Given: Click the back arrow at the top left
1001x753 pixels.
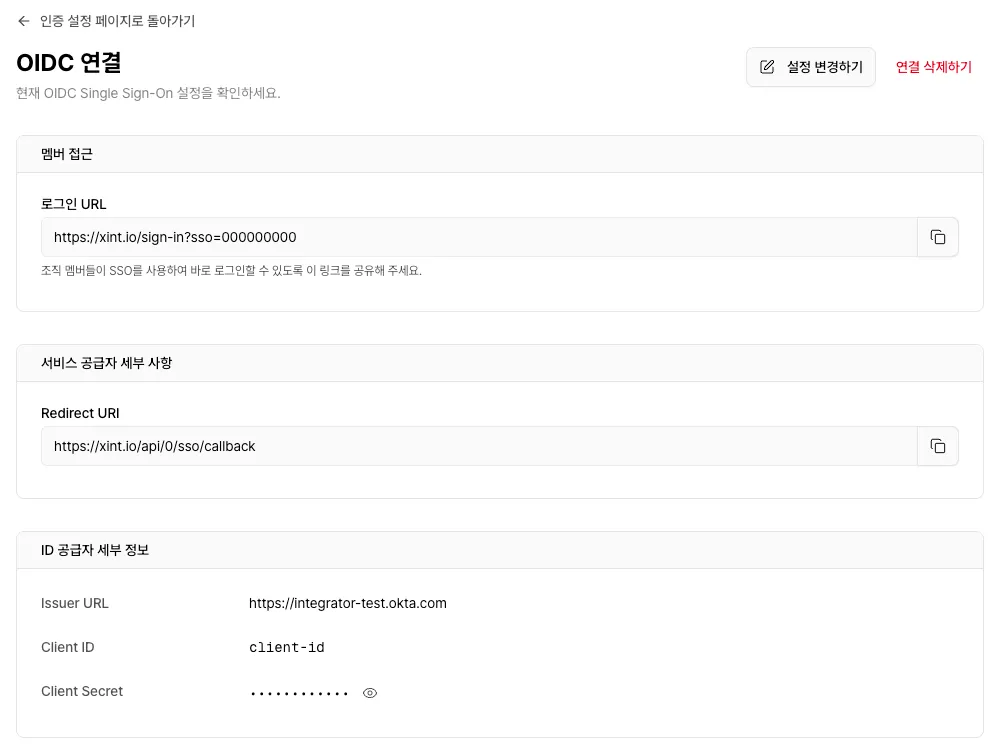Looking at the screenshot, I should click(x=24, y=20).
